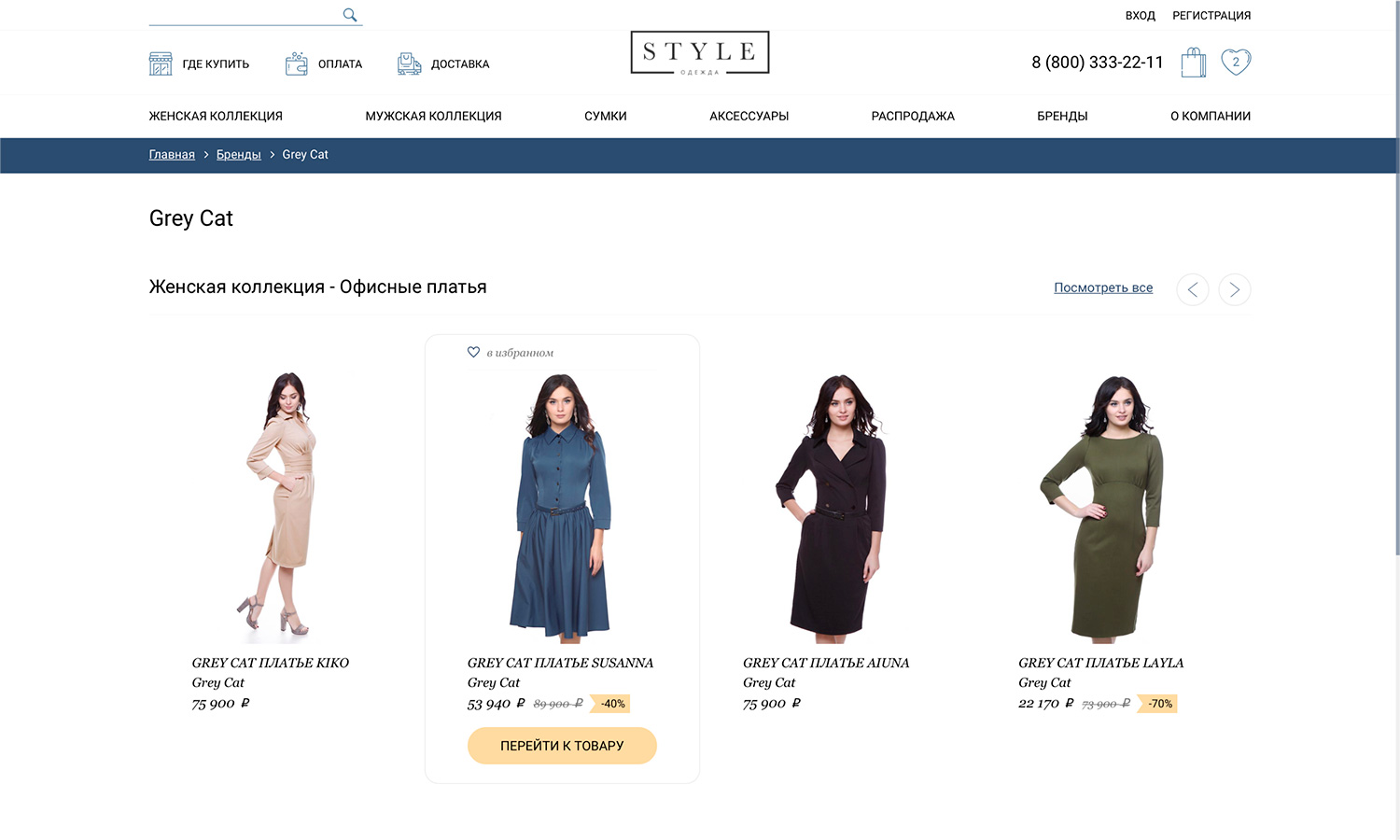Click the search input field
Image resolution: width=1400 pixels, height=840 pixels.
pos(243,15)
